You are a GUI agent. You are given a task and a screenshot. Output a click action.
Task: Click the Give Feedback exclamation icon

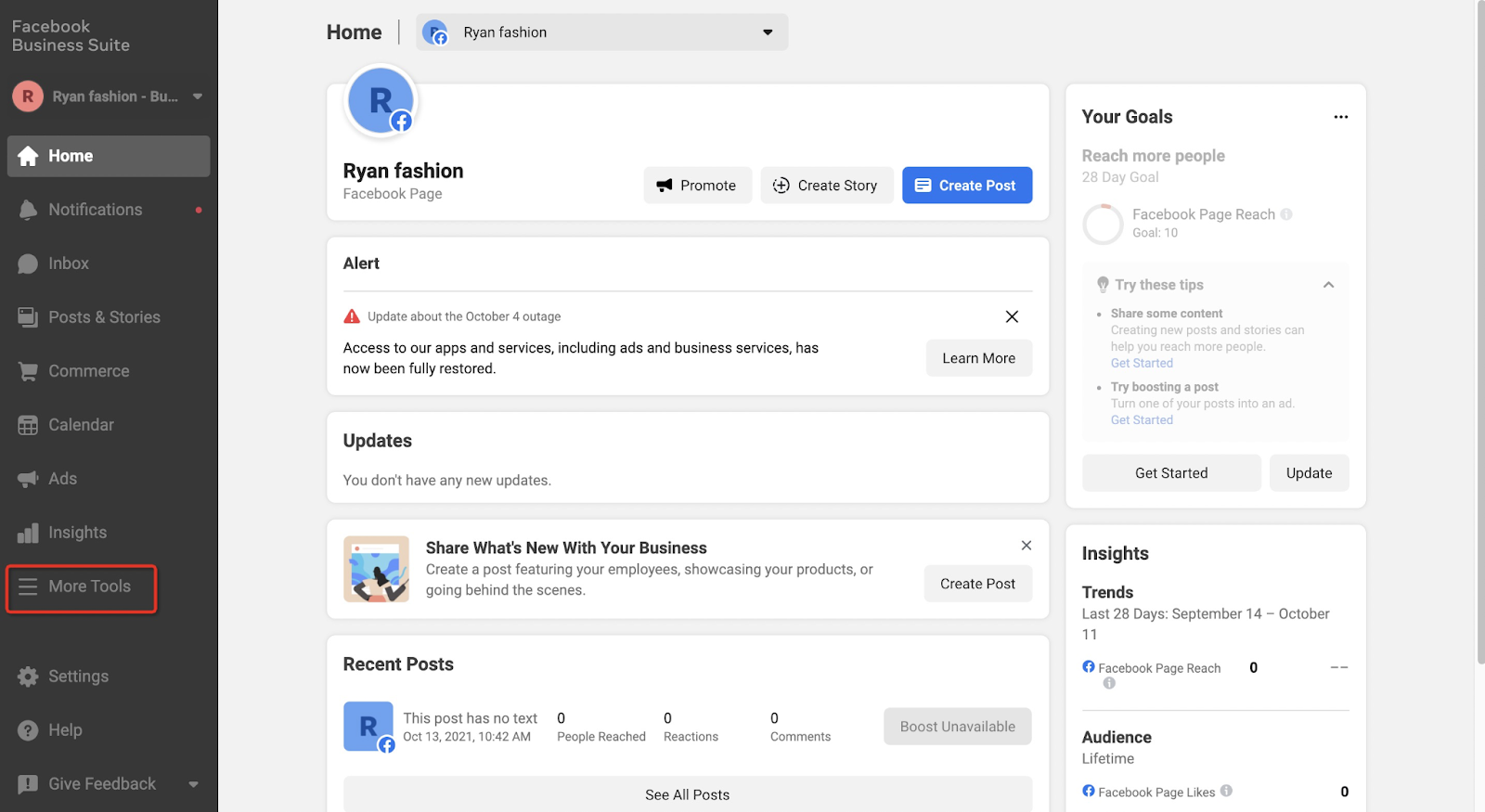click(x=28, y=784)
